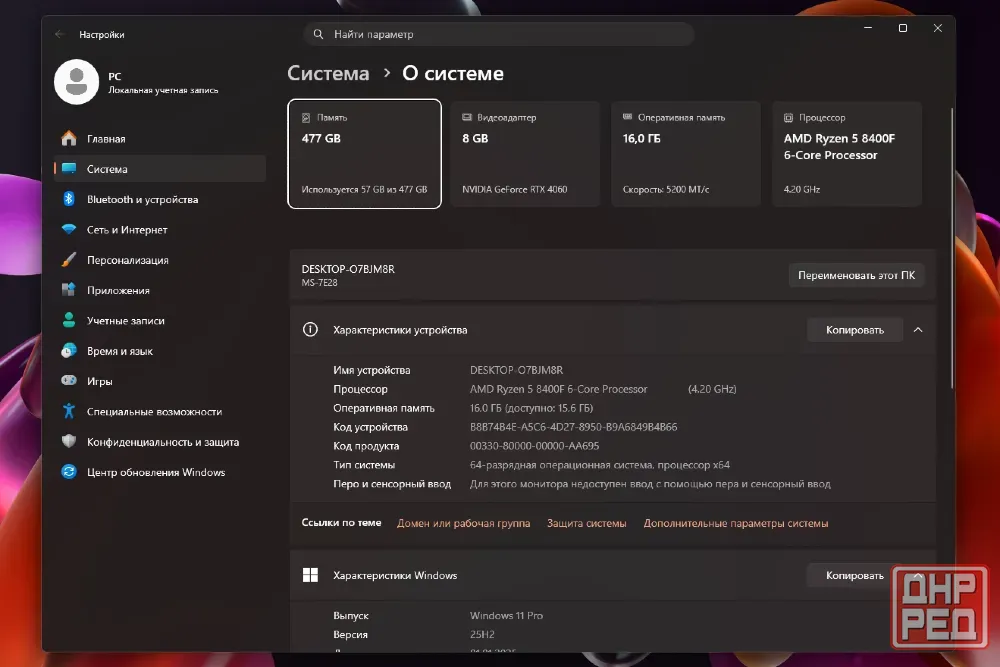Go to Сеть и Интернет
This screenshot has height=667, width=1000.
click(160, 230)
